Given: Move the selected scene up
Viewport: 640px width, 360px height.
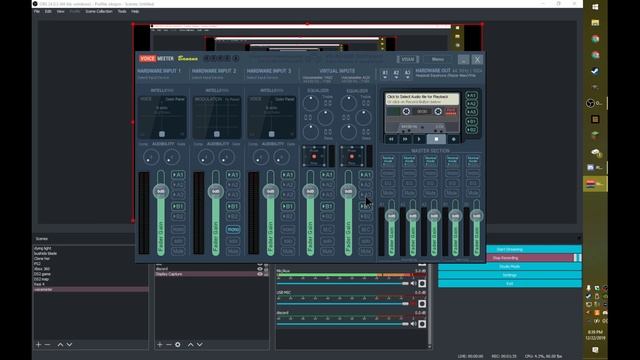Looking at the screenshot, I should (x=60, y=344).
